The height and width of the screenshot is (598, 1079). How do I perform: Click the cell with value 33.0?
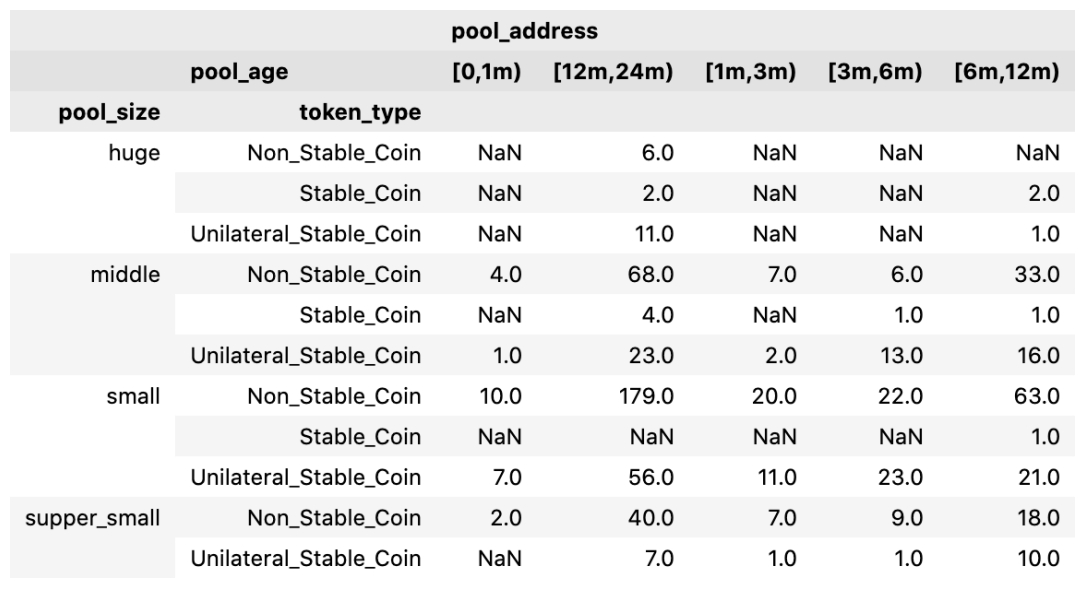pos(1039,274)
